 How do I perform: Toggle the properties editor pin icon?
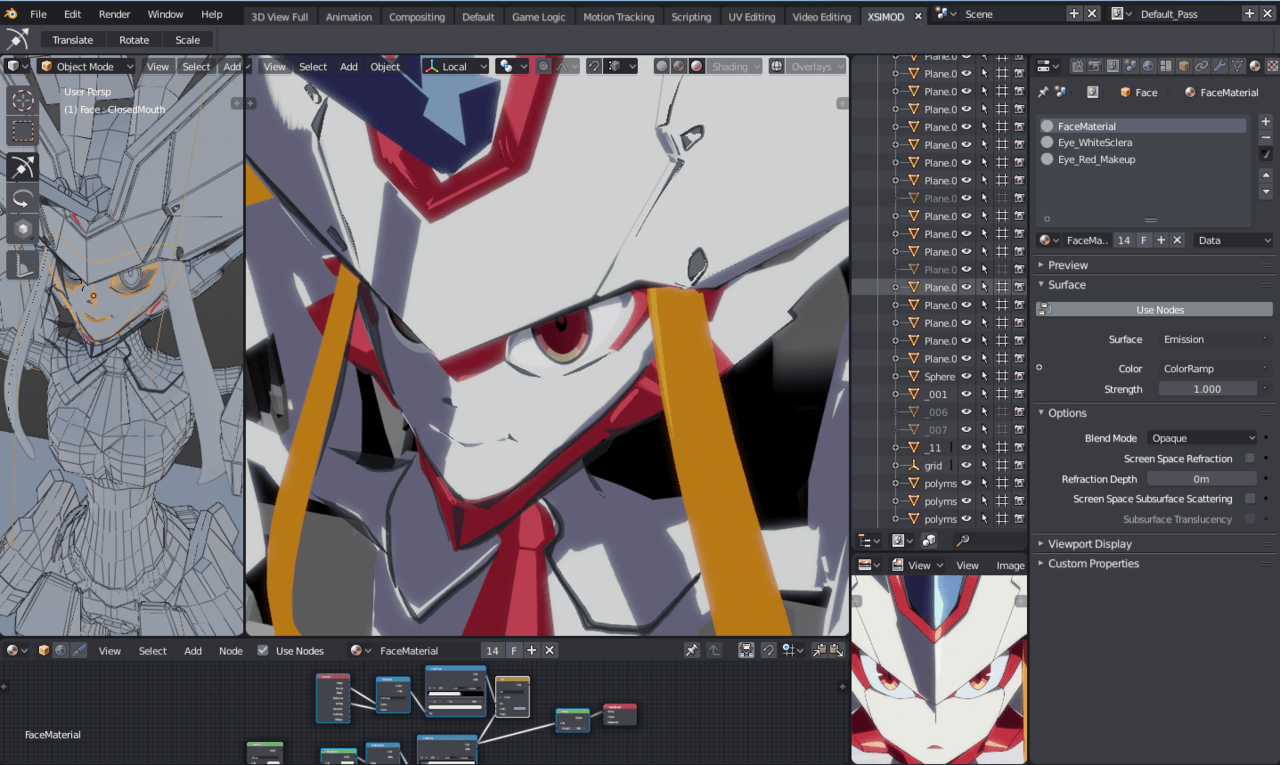point(1043,92)
